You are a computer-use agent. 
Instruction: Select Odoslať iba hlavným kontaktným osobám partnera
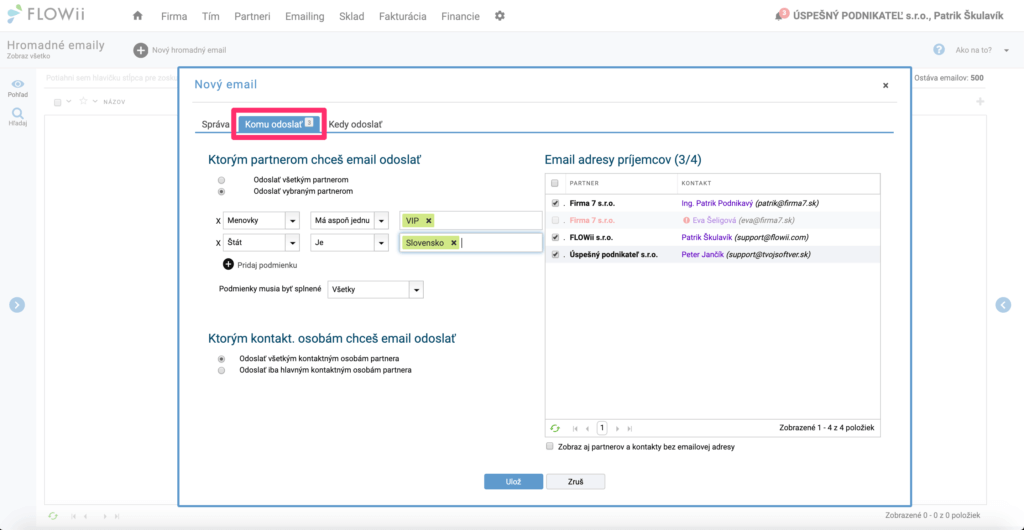[x=221, y=370]
